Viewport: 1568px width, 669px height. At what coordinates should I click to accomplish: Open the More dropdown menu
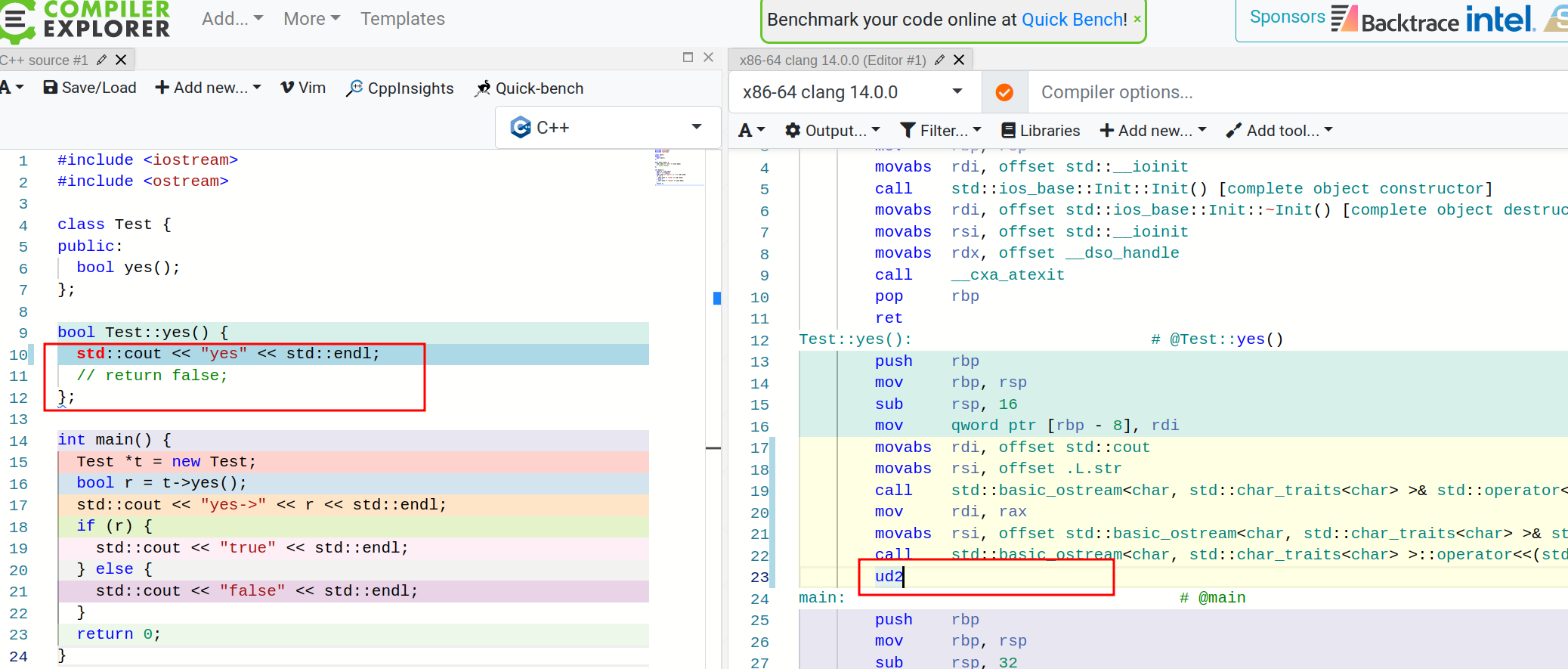311,19
